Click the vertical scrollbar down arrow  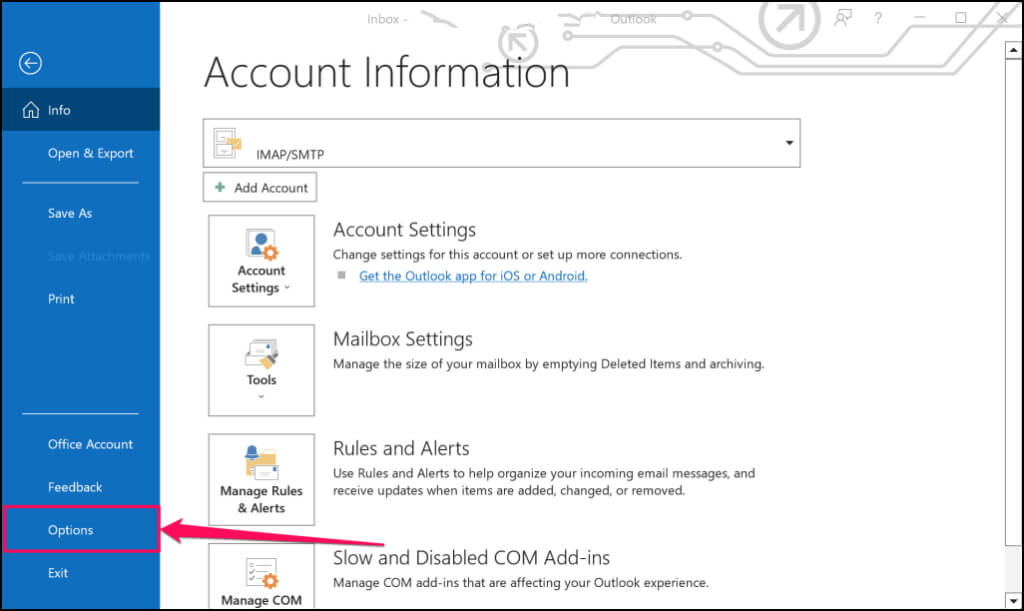1010,600
